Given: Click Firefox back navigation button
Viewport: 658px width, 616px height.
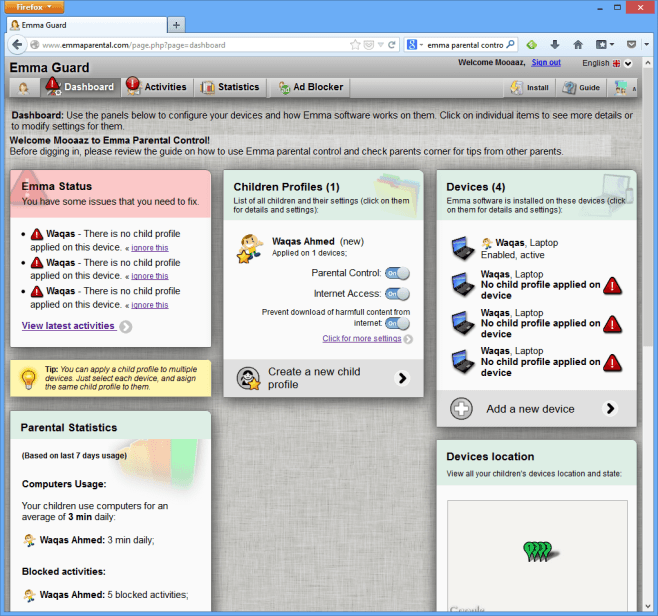Looking at the screenshot, I should 17,44.
